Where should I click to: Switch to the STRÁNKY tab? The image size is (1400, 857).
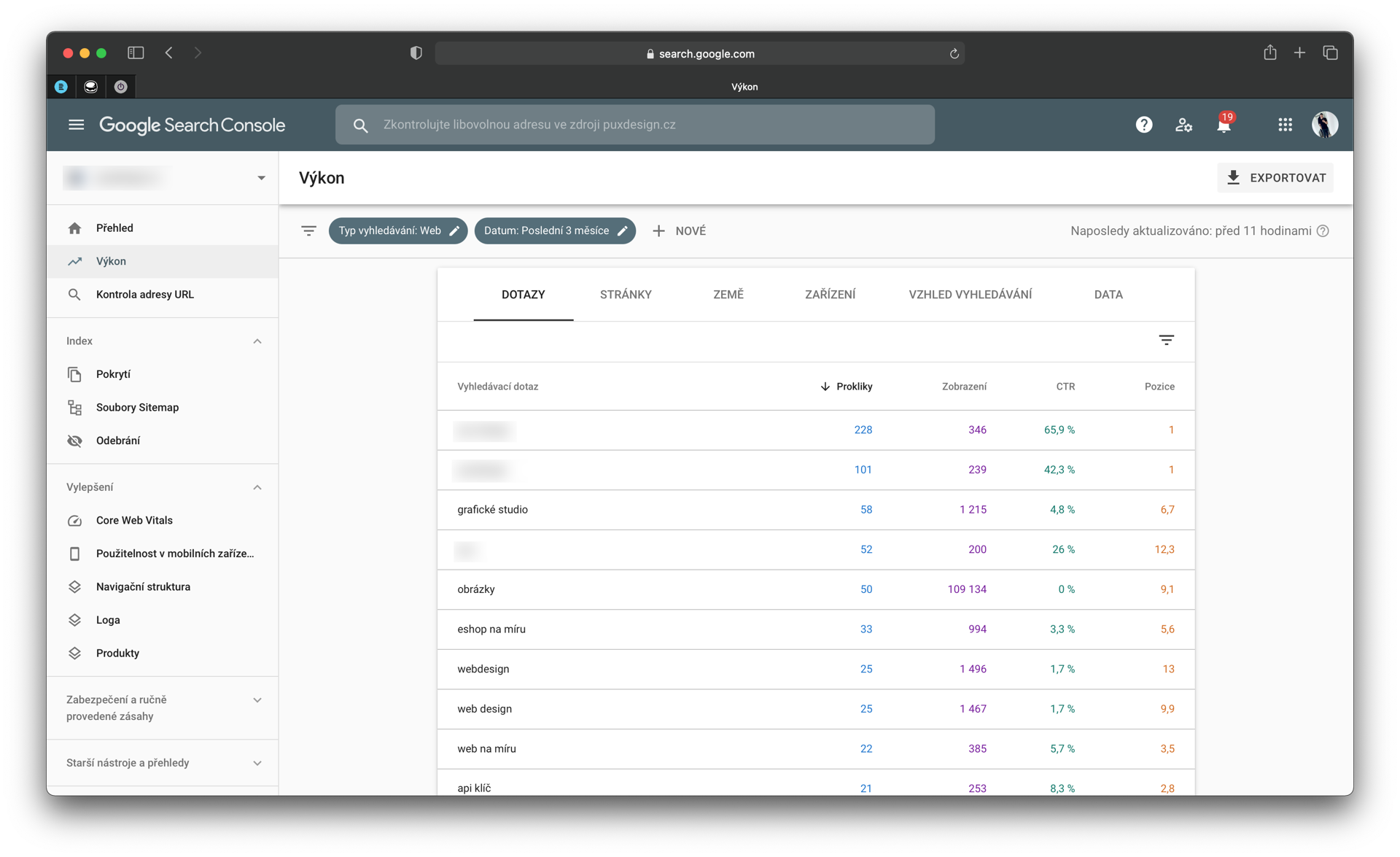(x=625, y=295)
